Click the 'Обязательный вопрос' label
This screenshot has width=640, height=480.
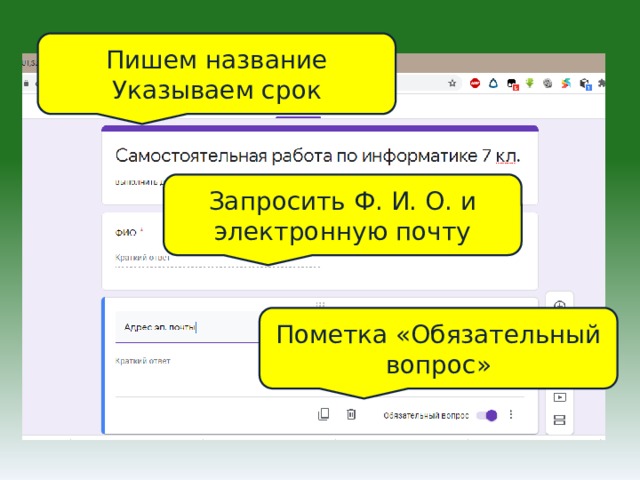[426, 416]
